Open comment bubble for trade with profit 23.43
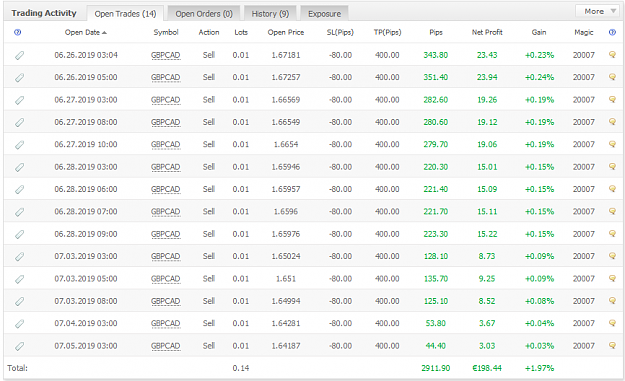The height and width of the screenshot is (381, 625). click(613, 55)
